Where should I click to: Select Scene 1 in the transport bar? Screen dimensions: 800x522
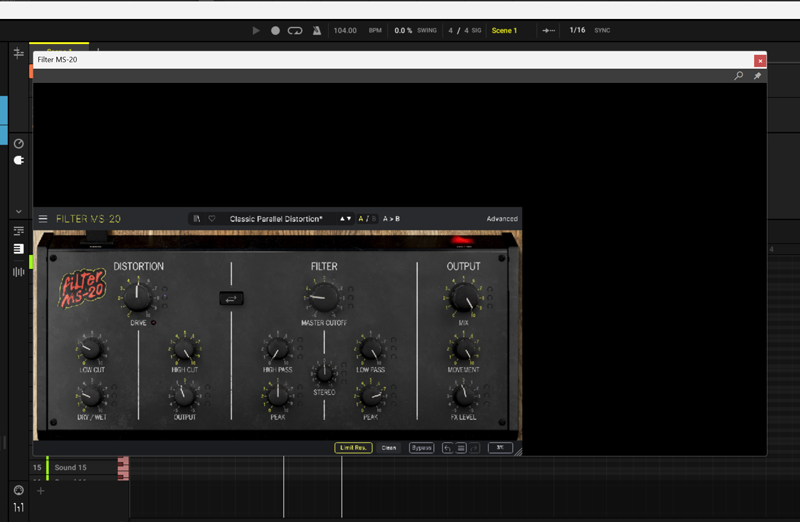(x=504, y=31)
